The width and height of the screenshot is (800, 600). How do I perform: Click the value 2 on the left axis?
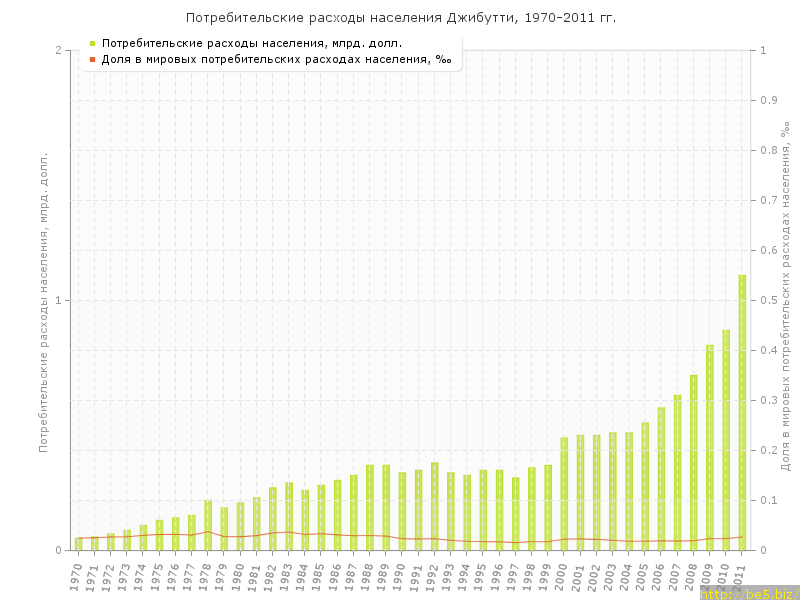[58, 50]
